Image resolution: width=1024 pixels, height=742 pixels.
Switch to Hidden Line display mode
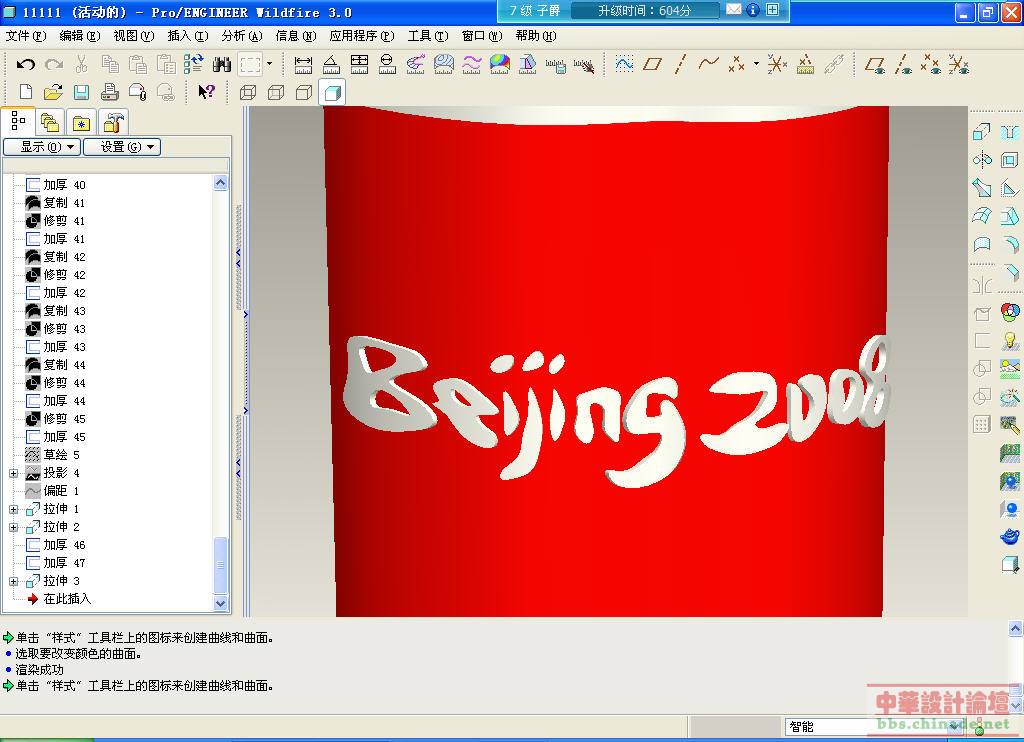coord(276,92)
